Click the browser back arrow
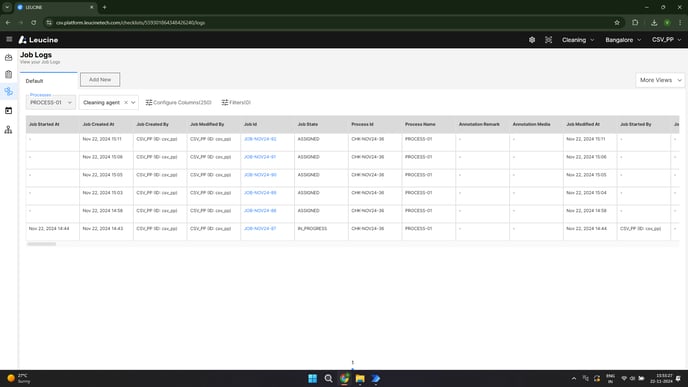Viewport: 688px width, 387px height. point(8,22)
